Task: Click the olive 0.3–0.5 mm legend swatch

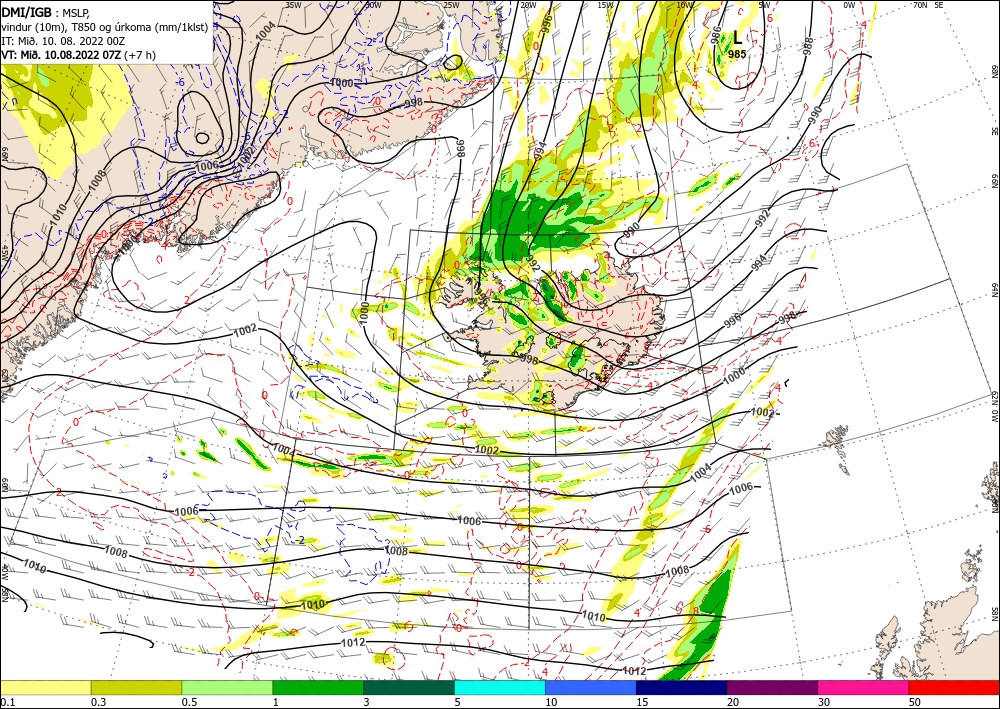Action: [x=136, y=687]
